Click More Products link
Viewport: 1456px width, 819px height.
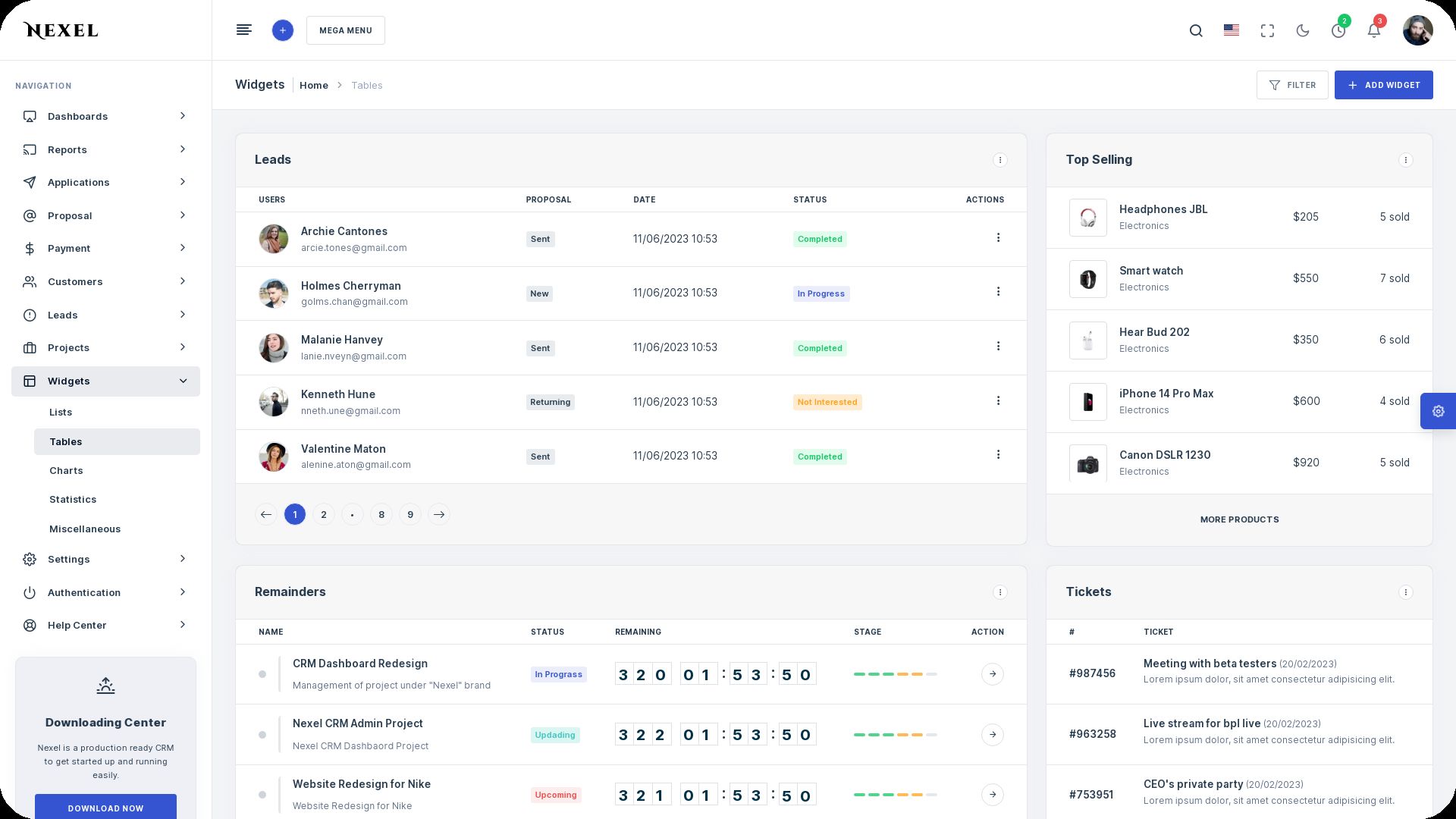[x=1239, y=519]
